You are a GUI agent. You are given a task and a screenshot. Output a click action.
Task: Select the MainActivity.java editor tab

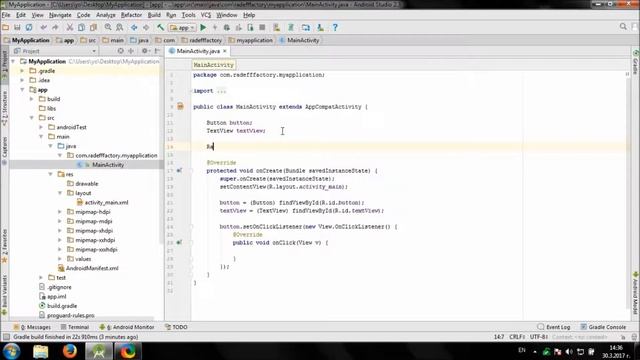coord(198,51)
